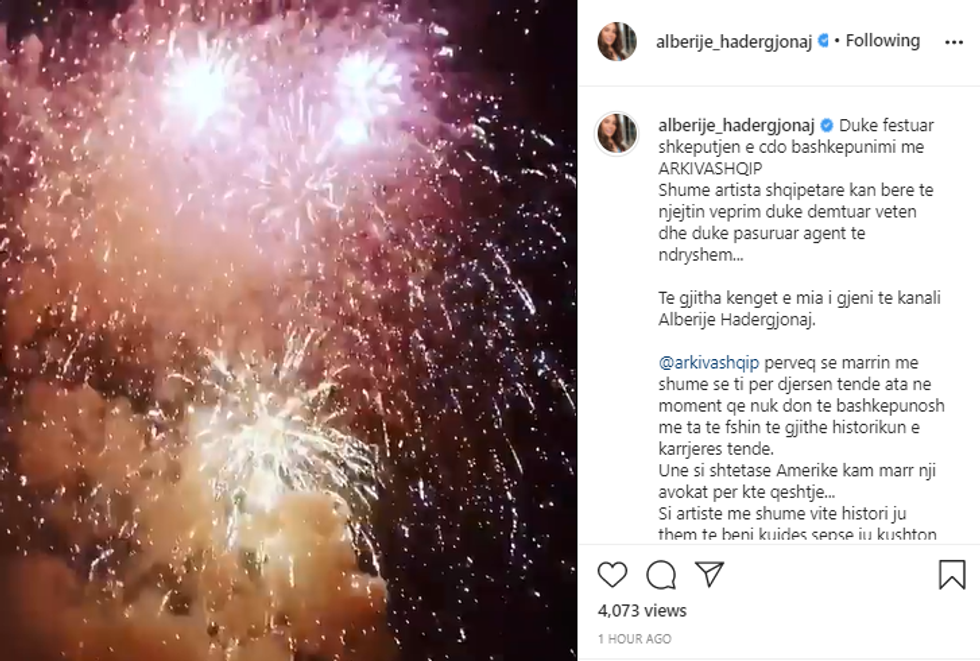Open alberije_hadergjonaj username in the header

734,41
